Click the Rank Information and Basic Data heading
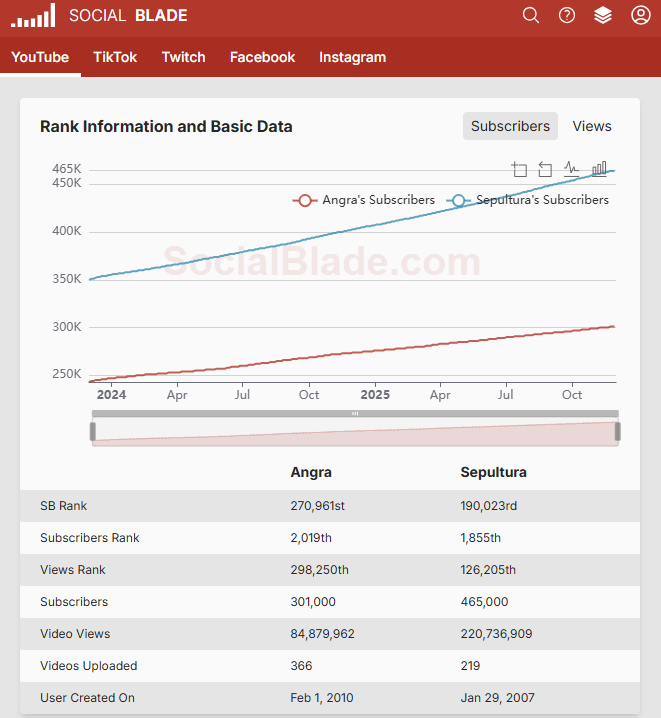The image size is (661, 718). pos(166,126)
